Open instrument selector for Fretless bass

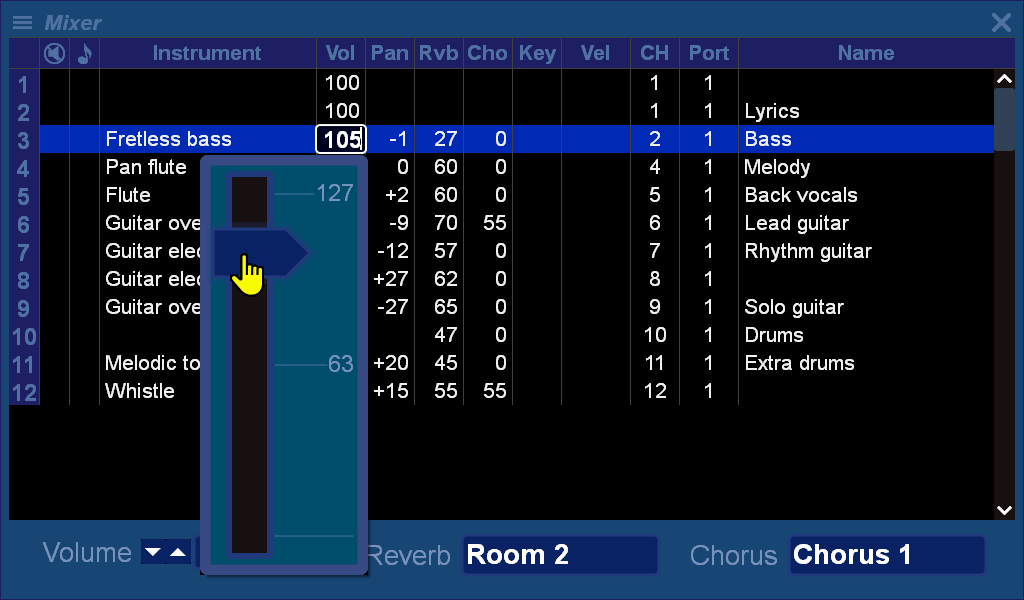pyautogui.click(x=168, y=139)
